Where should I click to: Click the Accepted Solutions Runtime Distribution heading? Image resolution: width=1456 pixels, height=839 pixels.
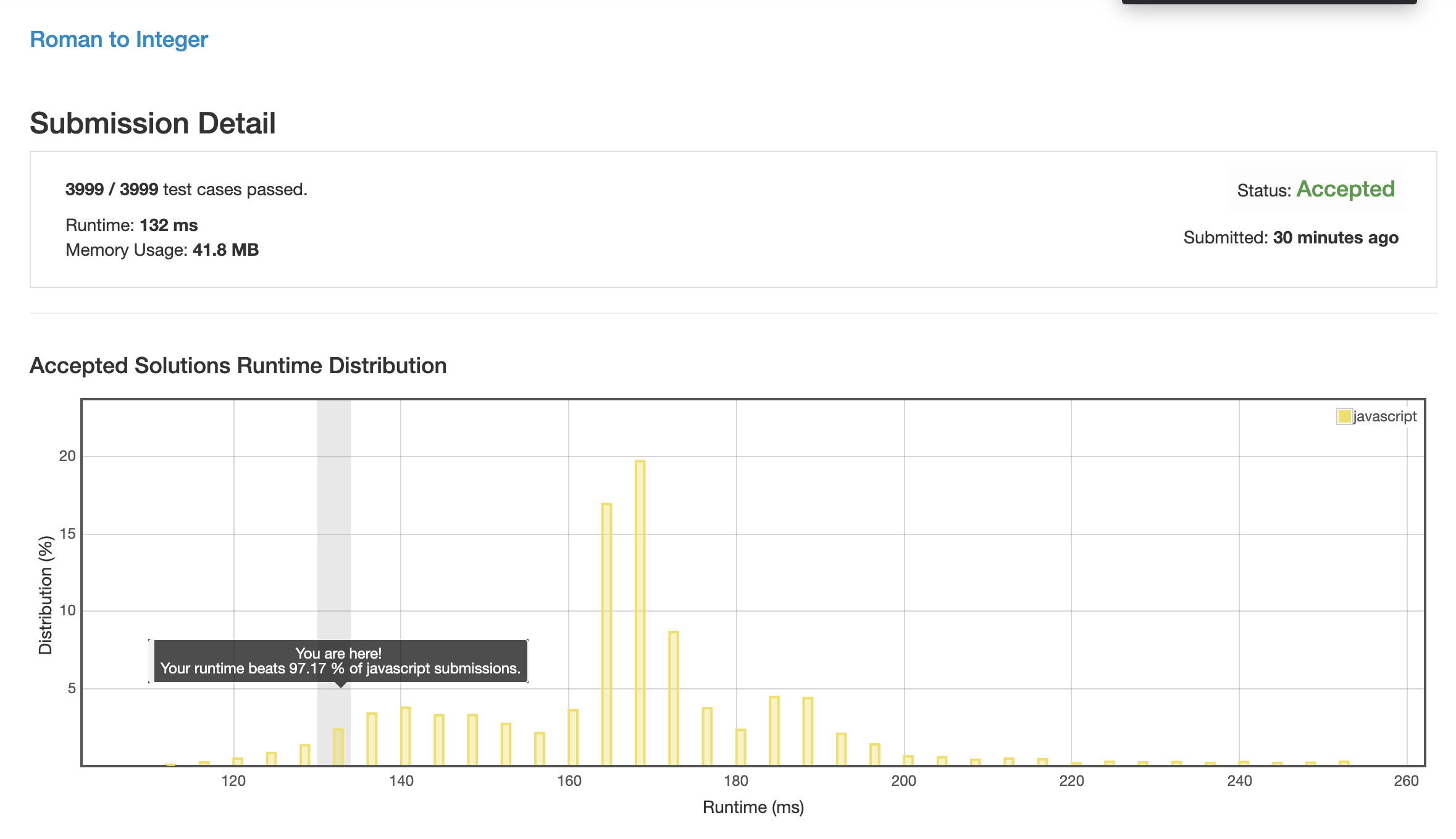pyautogui.click(x=238, y=366)
